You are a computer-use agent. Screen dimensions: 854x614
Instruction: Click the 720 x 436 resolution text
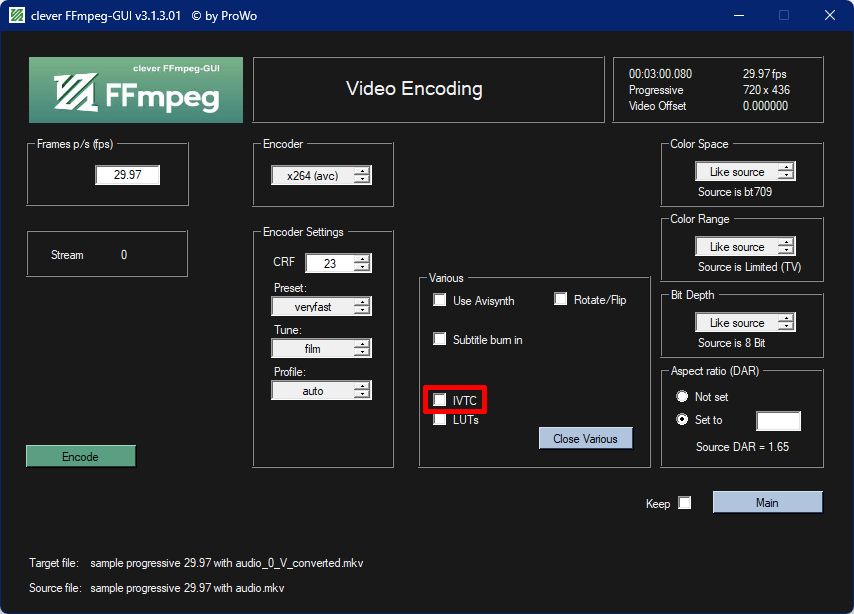(x=766, y=89)
